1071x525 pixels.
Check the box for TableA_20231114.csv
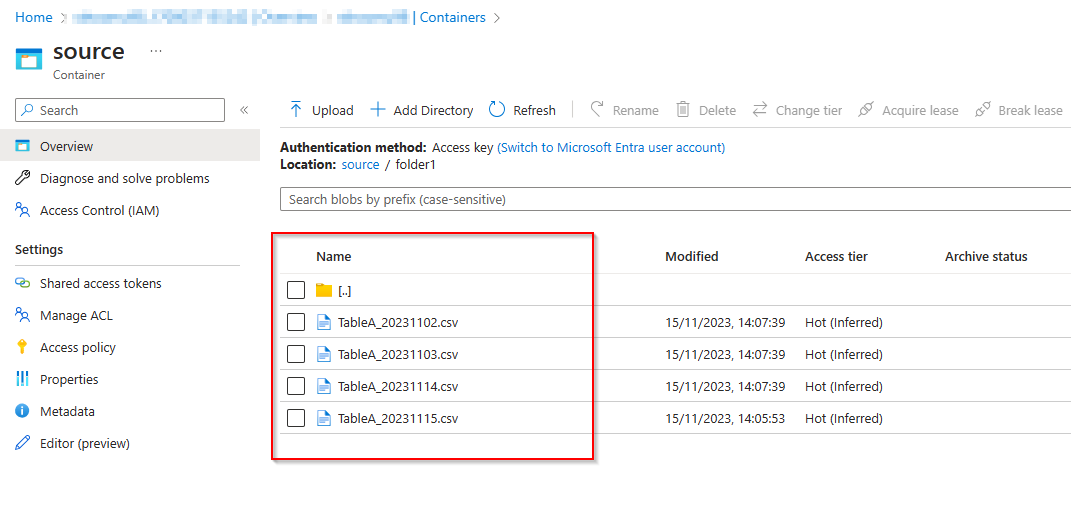[x=296, y=386]
